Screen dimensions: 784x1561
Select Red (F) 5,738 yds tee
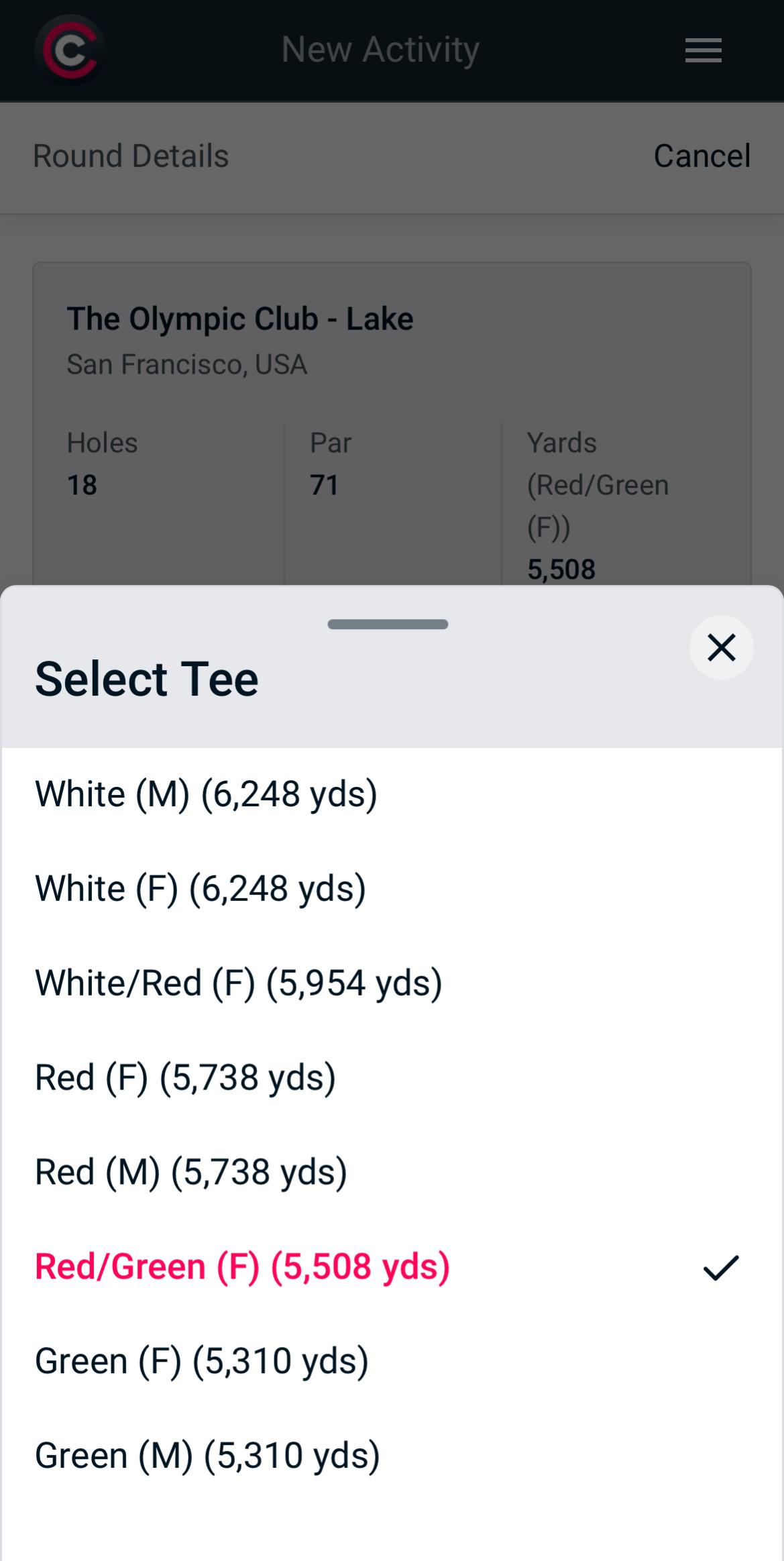coord(185,1078)
